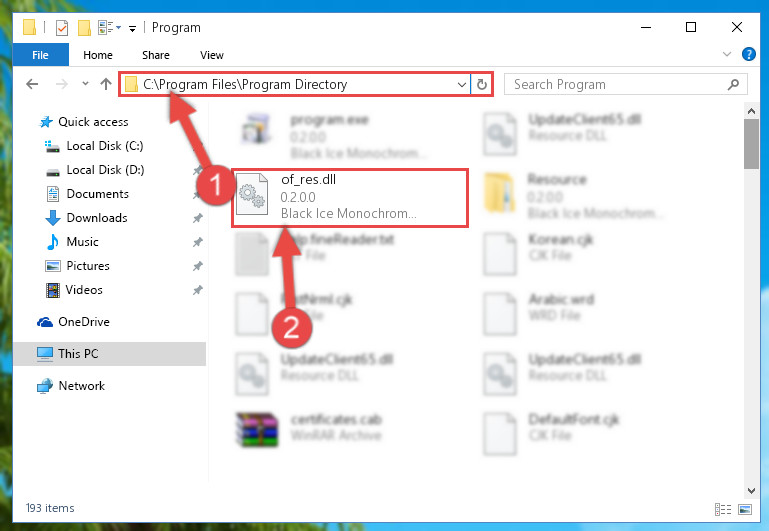Click the of_res.dll gear file icon
This screenshot has width=769, height=531.
tap(252, 194)
